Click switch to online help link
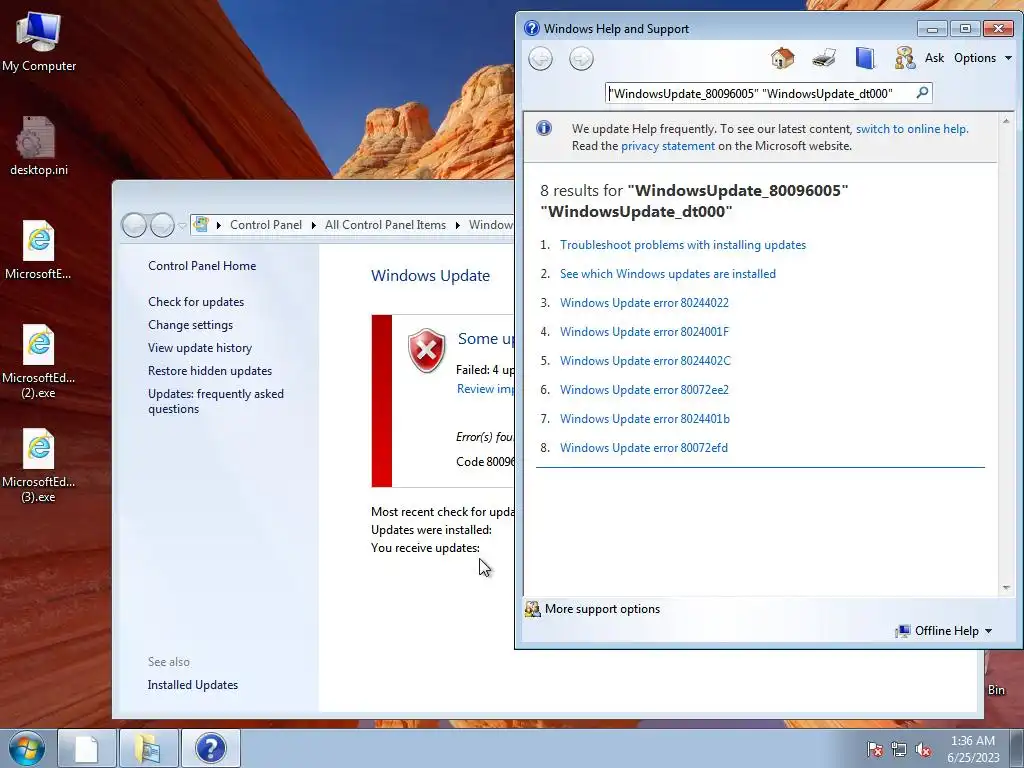Screen dimensions: 1024x768 click(912, 129)
